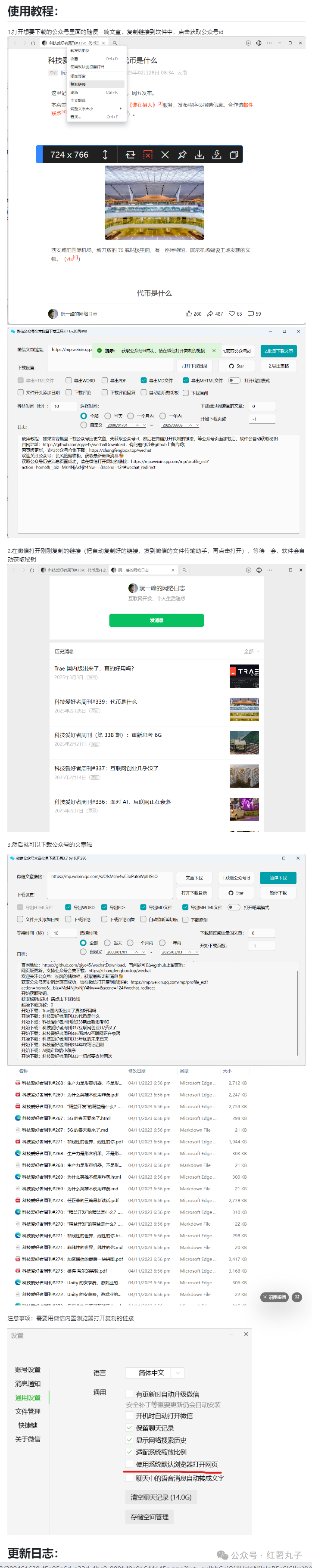Click the 阮一峰的网络日志 avatar under the article

tap(53, 314)
